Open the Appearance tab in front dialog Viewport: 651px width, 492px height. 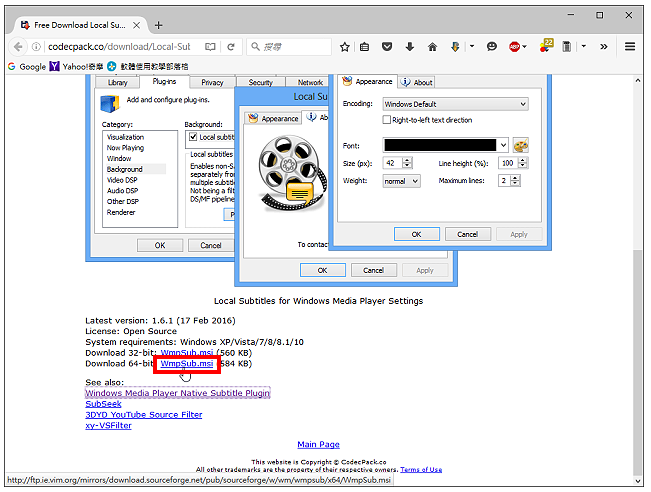[367, 81]
